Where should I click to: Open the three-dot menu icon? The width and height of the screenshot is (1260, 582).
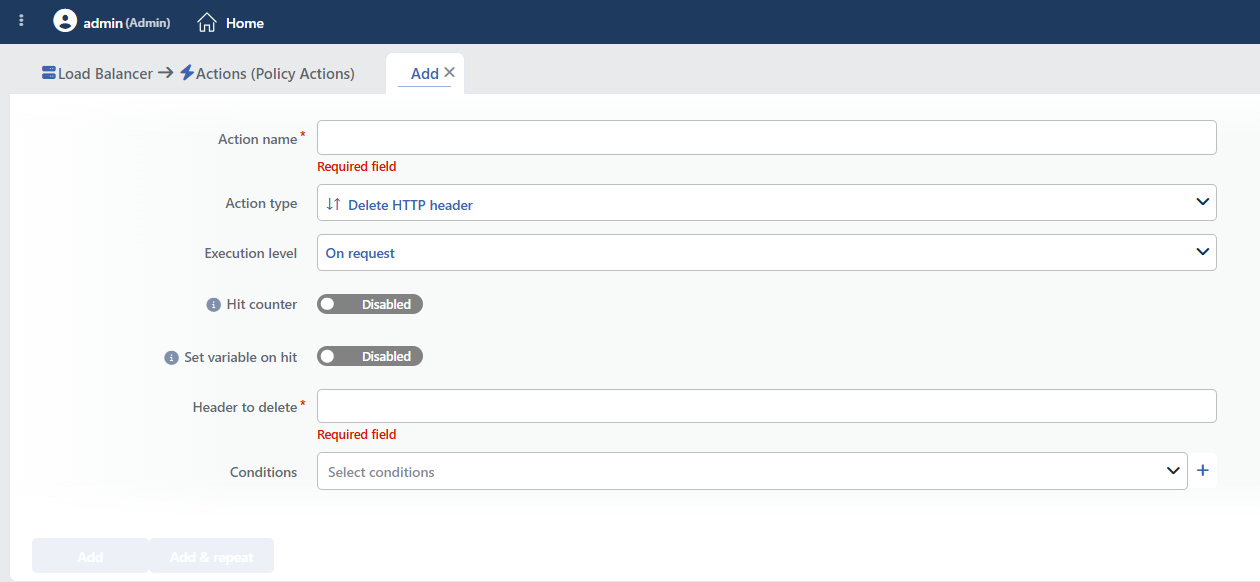[x=22, y=21]
